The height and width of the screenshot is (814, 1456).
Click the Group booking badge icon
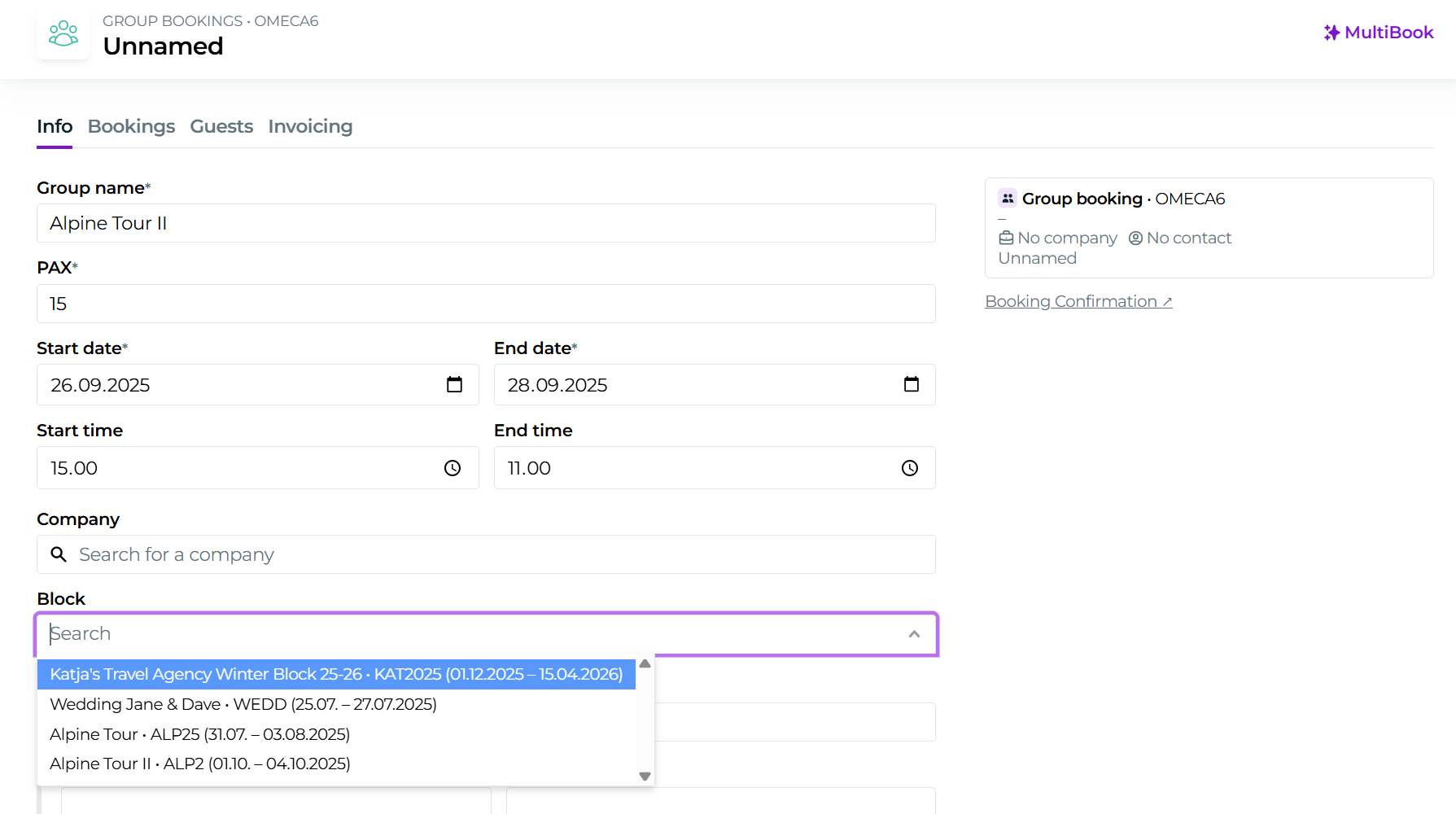1008,199
